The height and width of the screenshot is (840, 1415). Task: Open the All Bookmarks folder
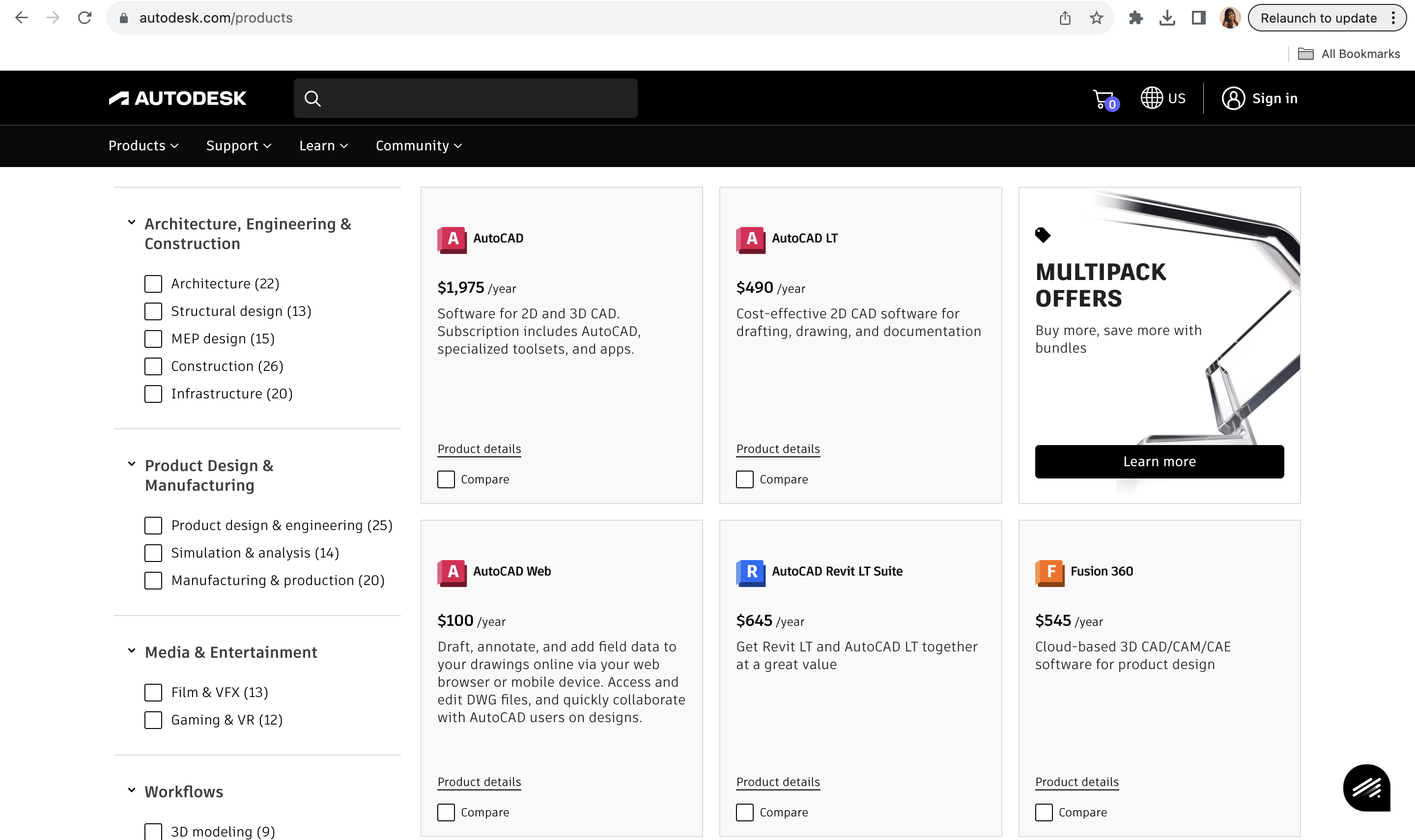[1348, 54]
